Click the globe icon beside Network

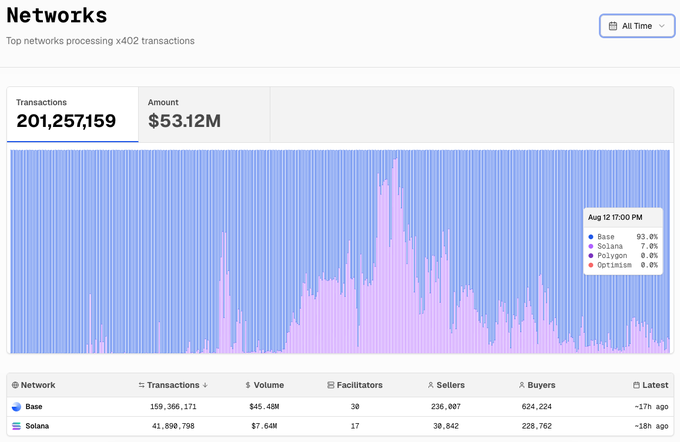coord(15,385)
